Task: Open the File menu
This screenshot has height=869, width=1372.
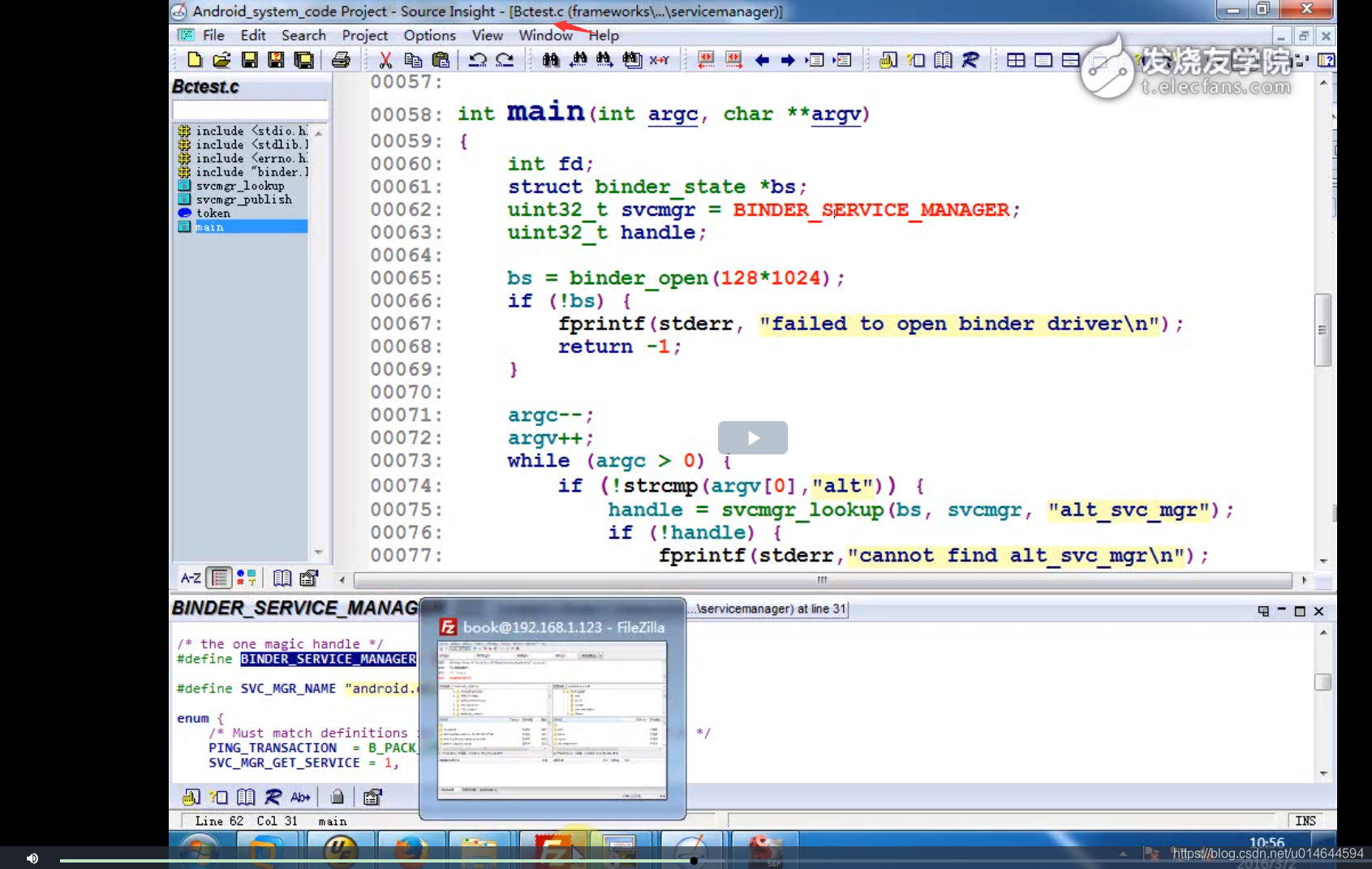Action: 213,35
